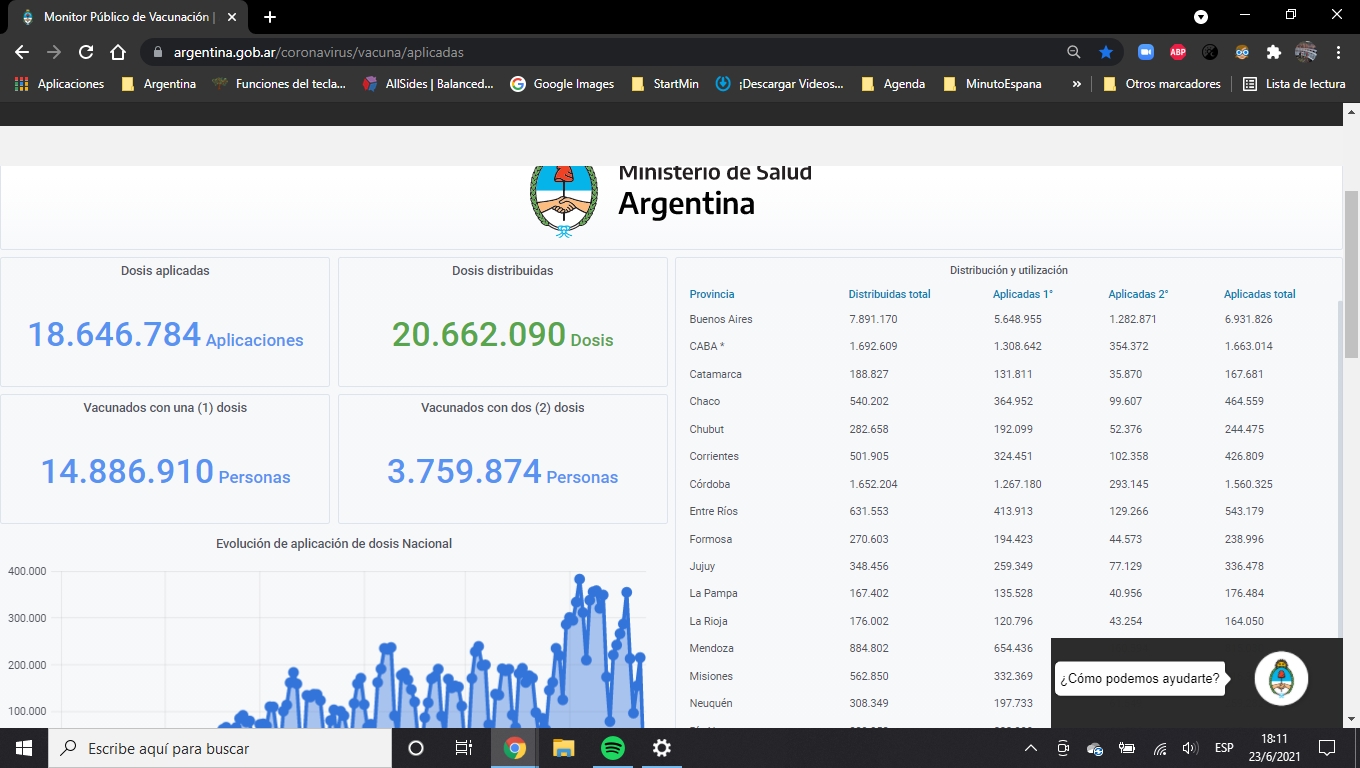This screenshot has width=1360, height=768.
Task: Open the Argentina bookmarks folder
Action: (159, 84)
